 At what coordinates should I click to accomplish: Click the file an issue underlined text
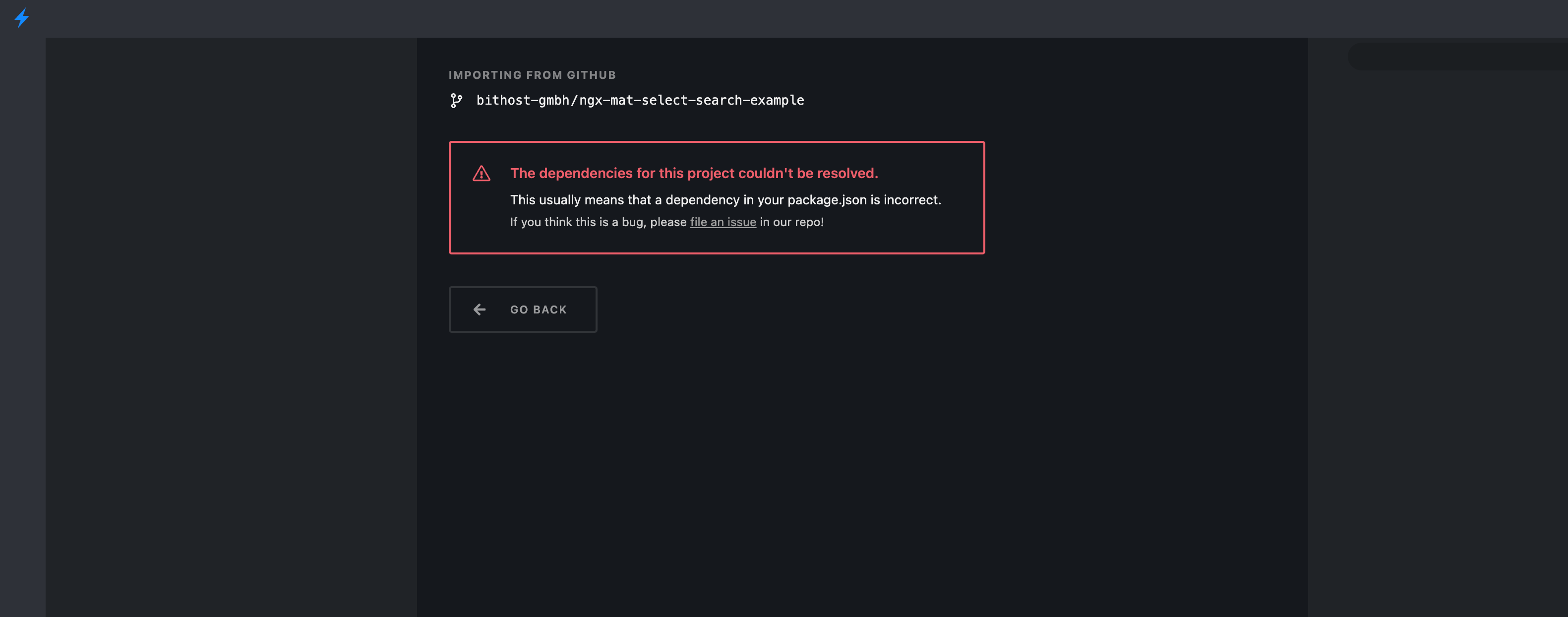(723, 222)
